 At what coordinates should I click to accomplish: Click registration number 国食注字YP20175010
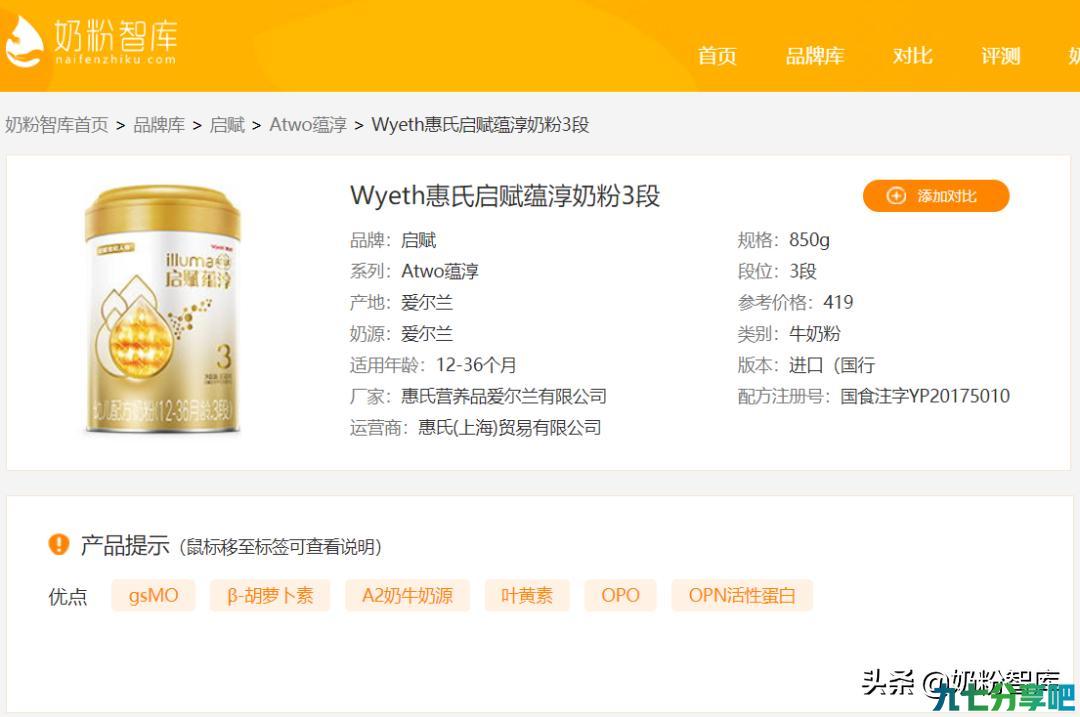(x=925, y=396)
